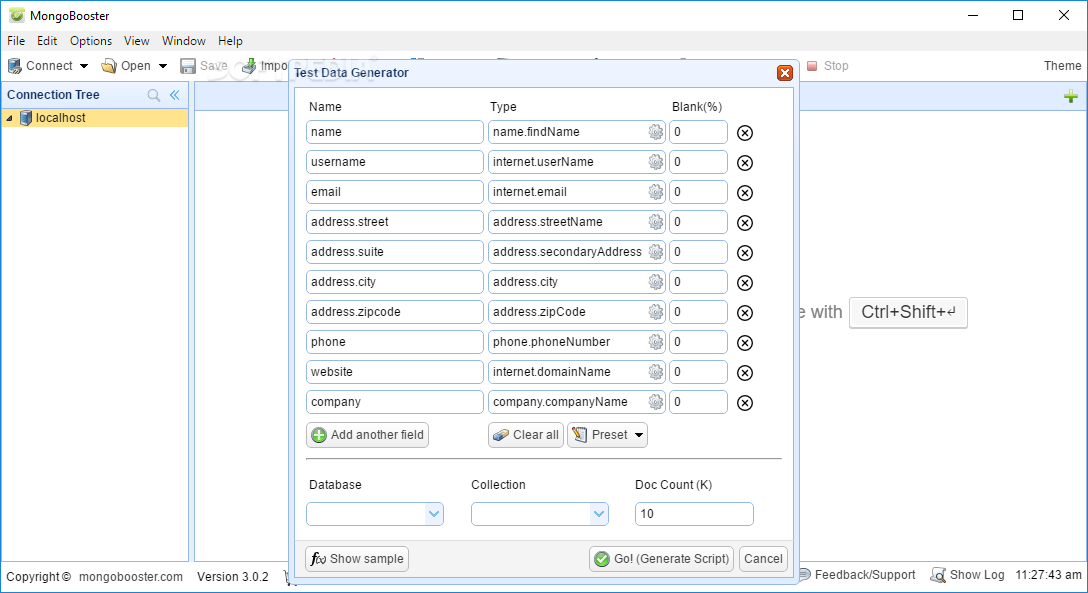Search the Connection Tree

(x=154, y=95)
